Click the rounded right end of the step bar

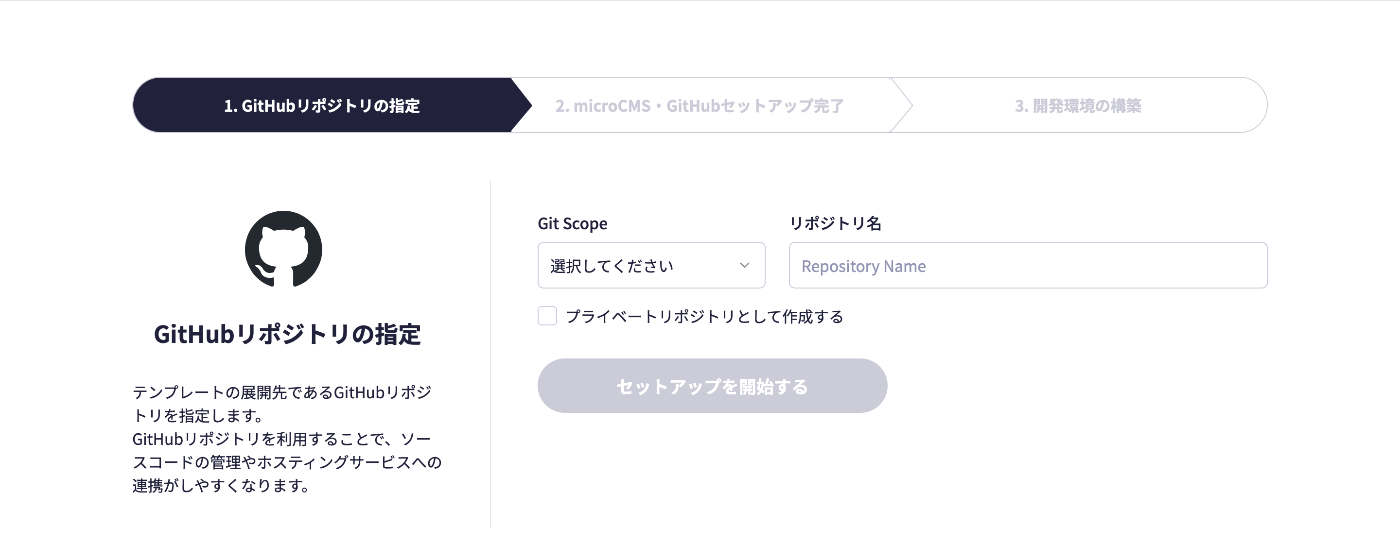(1254, 105)
